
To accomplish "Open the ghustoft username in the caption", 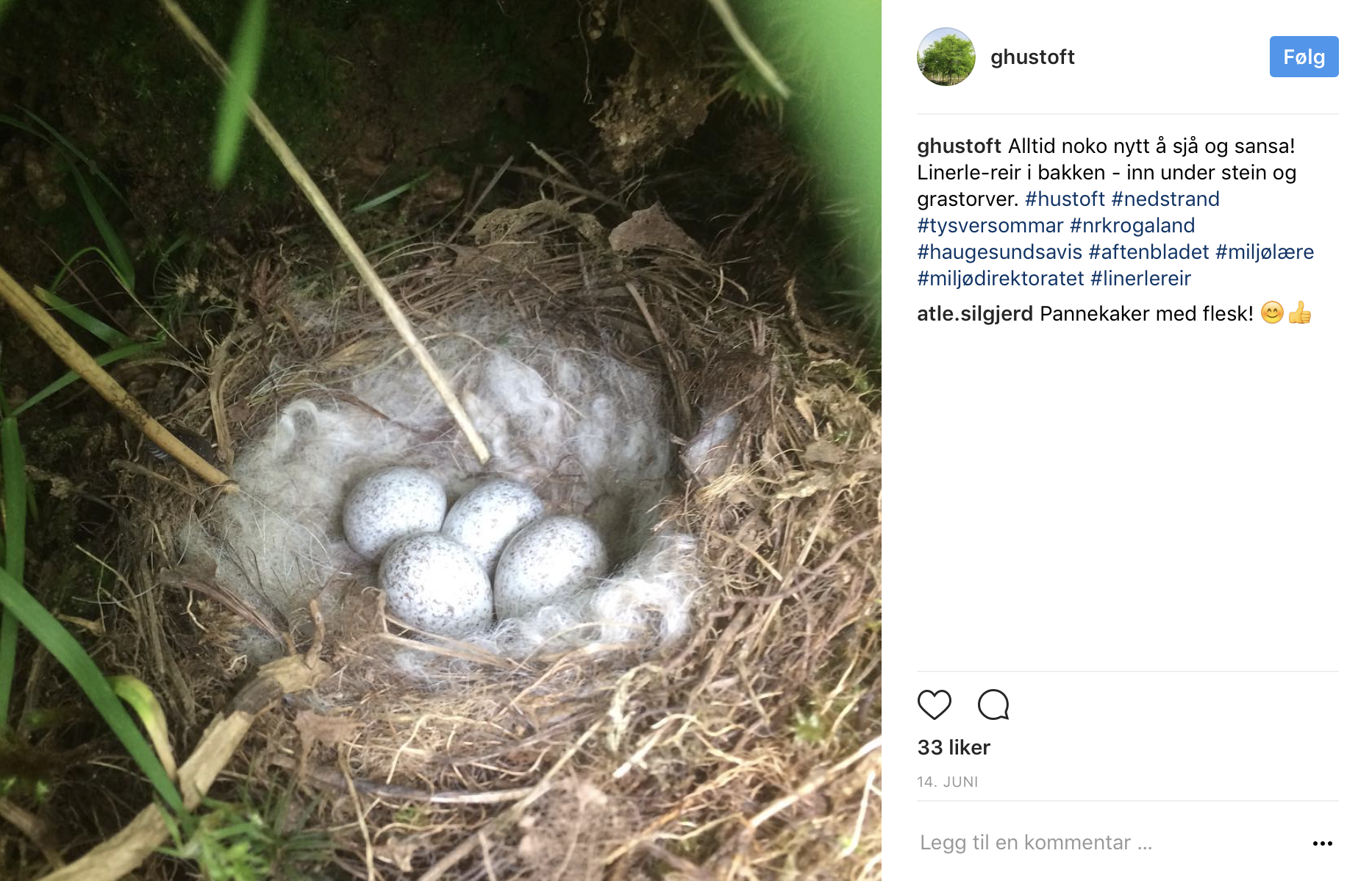I will point(959,146).
